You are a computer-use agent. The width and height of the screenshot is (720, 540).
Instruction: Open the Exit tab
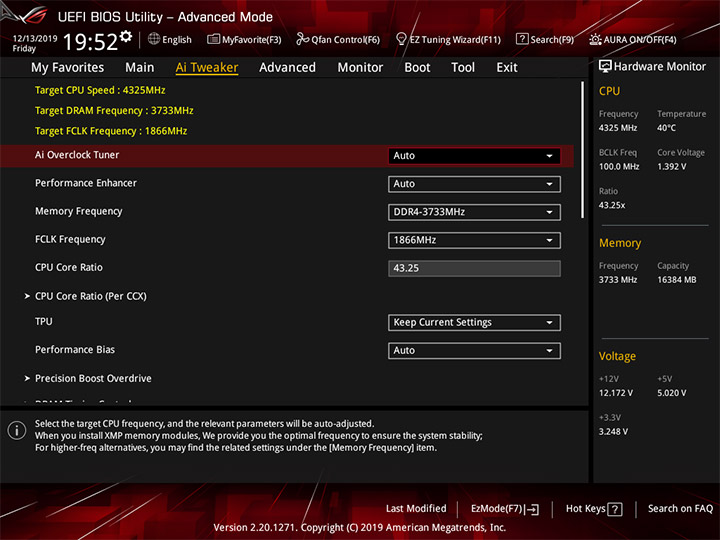click(x=507, y=68)
